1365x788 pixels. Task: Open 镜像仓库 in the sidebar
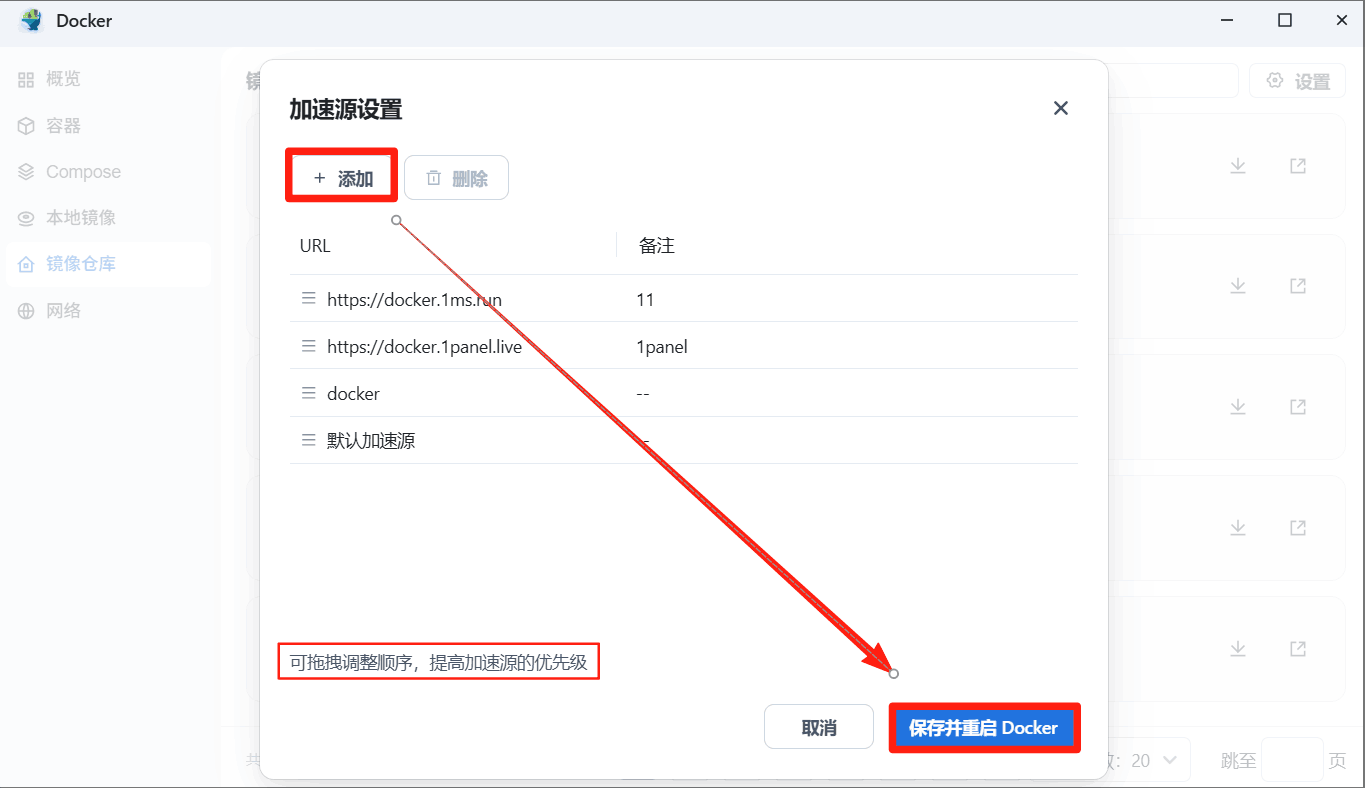point(109,264)
